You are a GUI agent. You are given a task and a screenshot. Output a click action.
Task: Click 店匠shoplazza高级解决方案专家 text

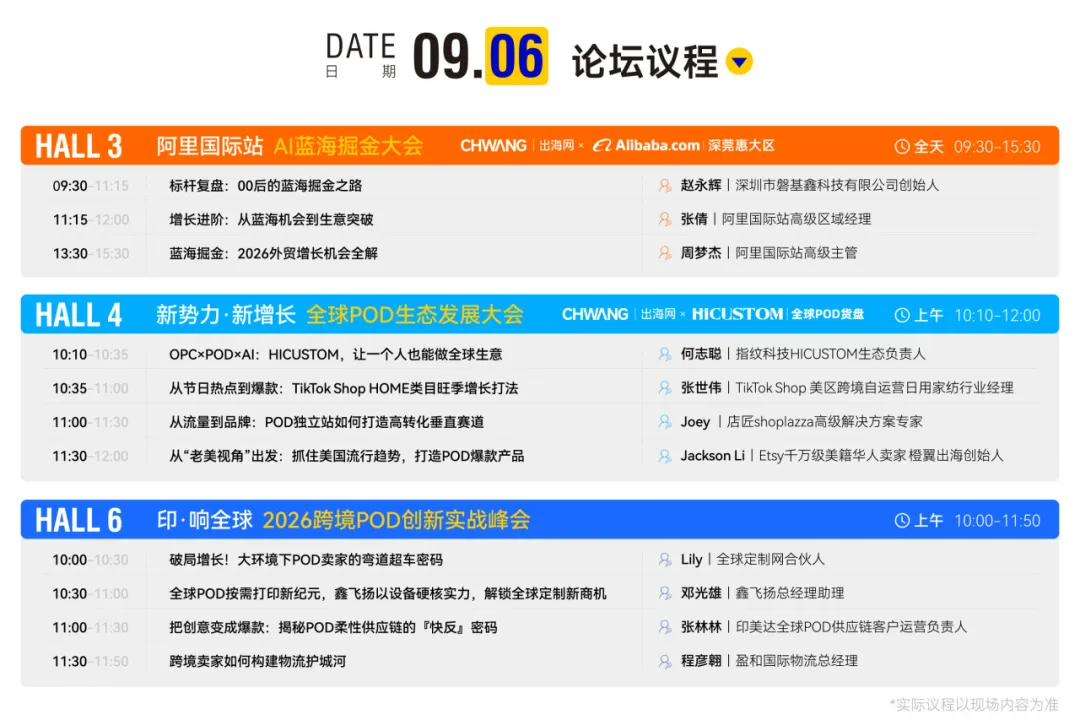[824, 421]
